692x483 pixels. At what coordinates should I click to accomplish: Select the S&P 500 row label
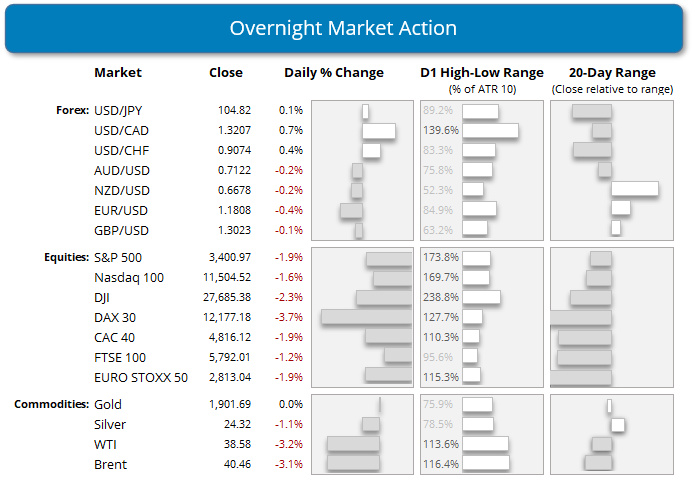[118, 258]
